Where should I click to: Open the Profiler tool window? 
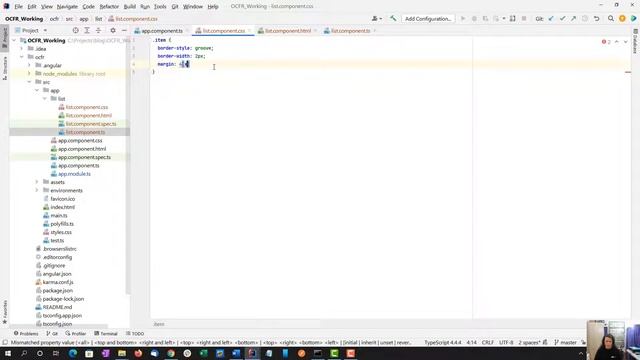[76, 333]
